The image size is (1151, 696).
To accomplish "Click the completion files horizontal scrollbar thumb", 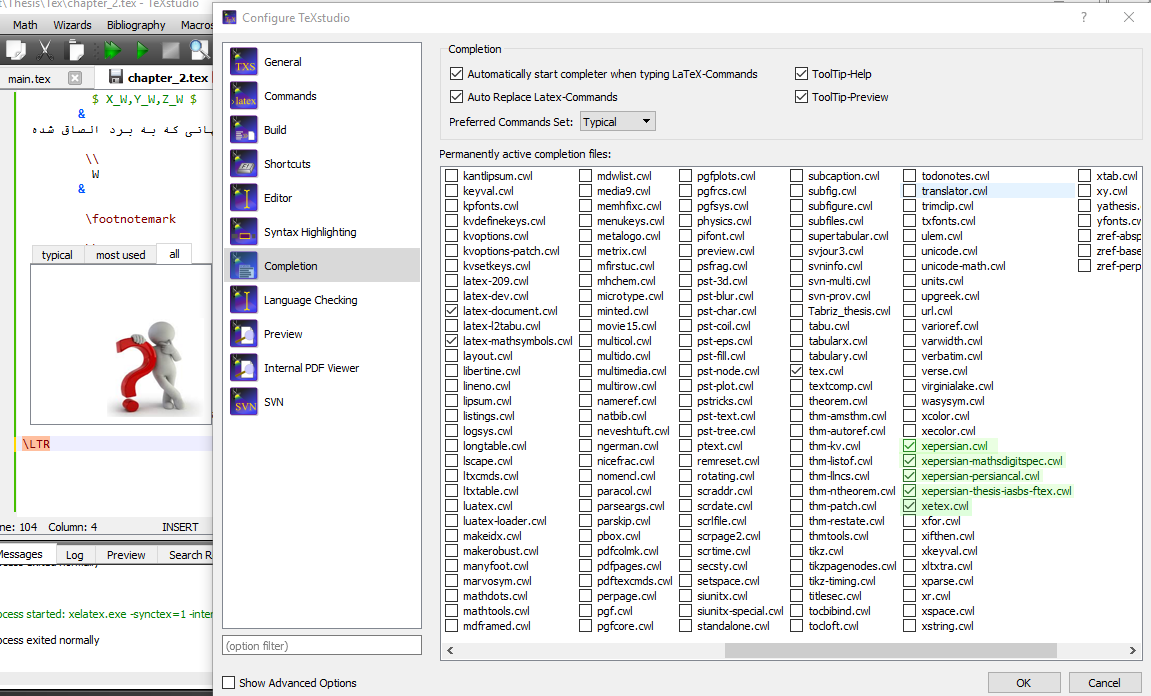I will [890, 650].
